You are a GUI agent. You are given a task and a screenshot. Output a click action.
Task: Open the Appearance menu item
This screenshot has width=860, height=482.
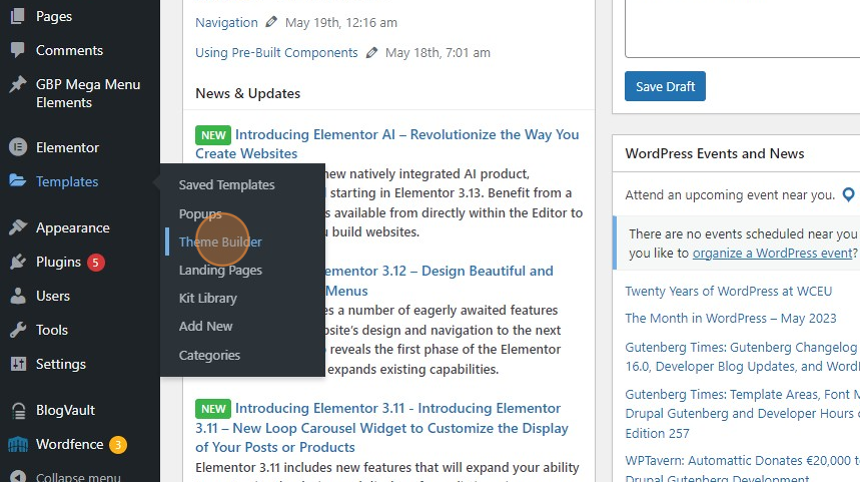(x=73, y=228)
